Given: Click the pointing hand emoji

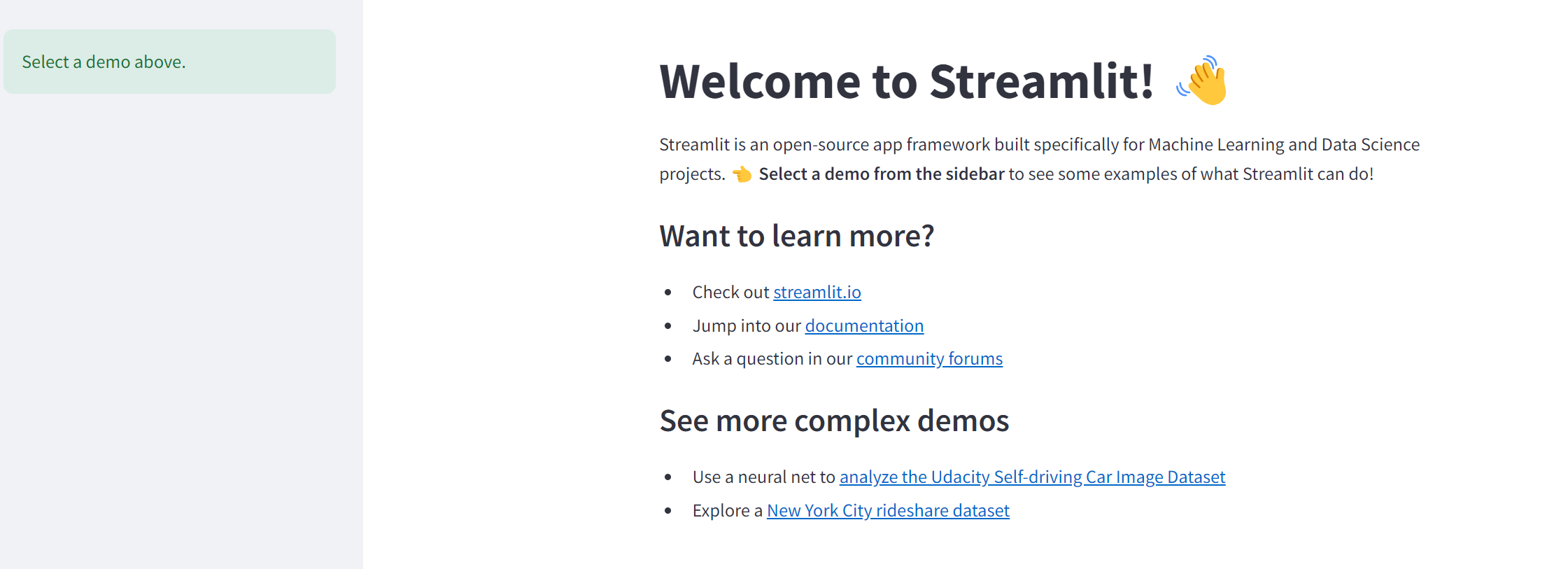Looking at the screenshot, I should click(x=742, y=174).
